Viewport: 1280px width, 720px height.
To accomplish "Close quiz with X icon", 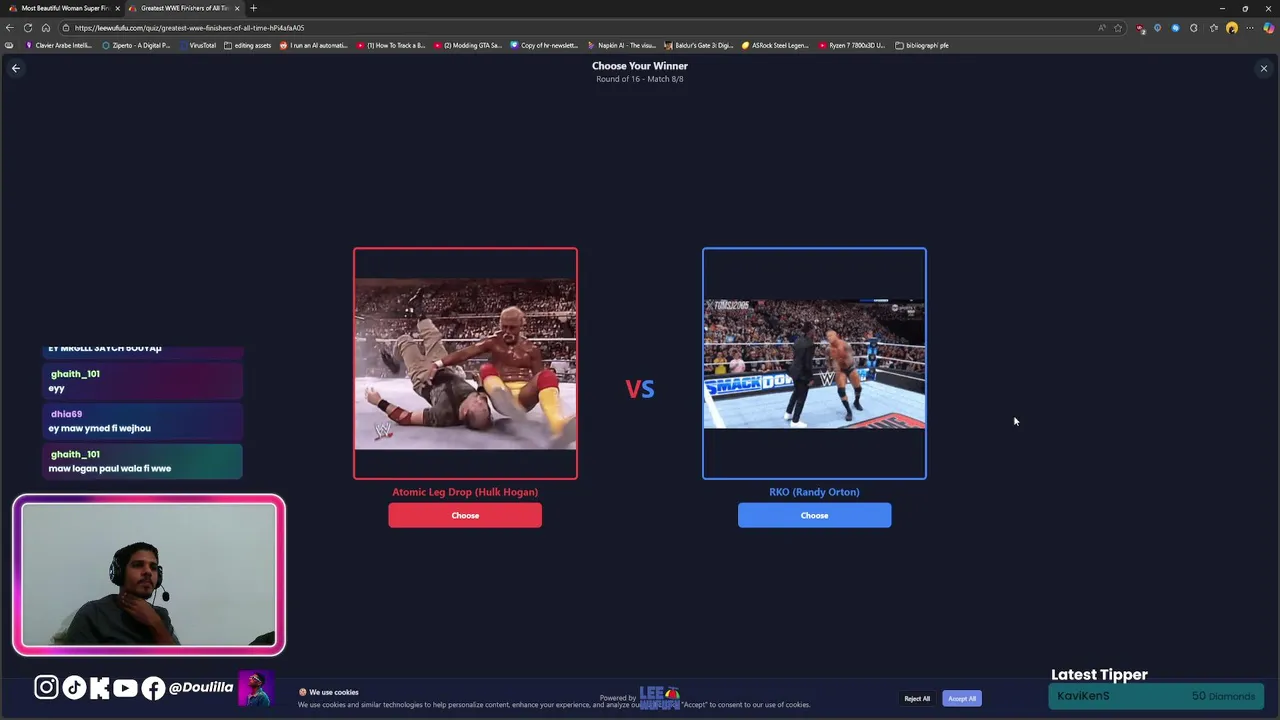I will 1264,69.
